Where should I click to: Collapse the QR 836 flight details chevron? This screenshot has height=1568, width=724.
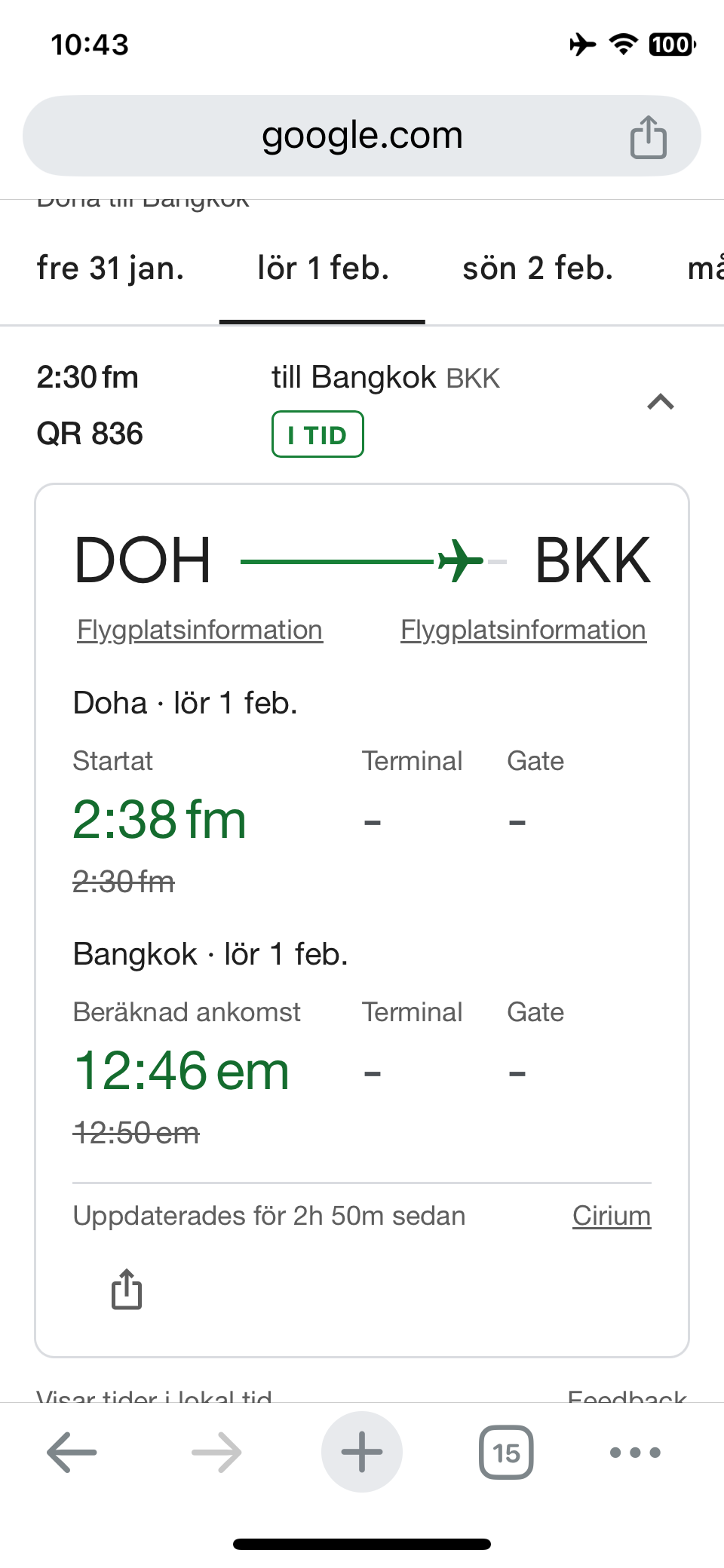[661, 402]
